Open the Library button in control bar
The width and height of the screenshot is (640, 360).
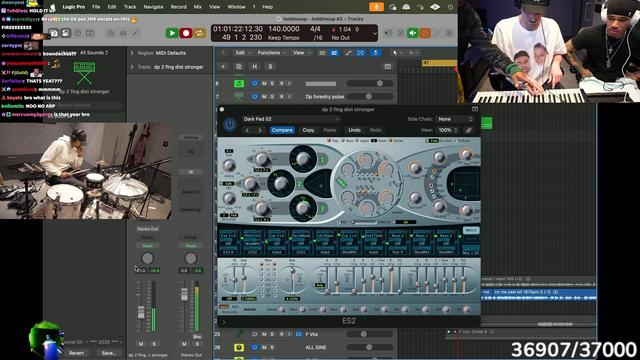click(x=53, y=33)
